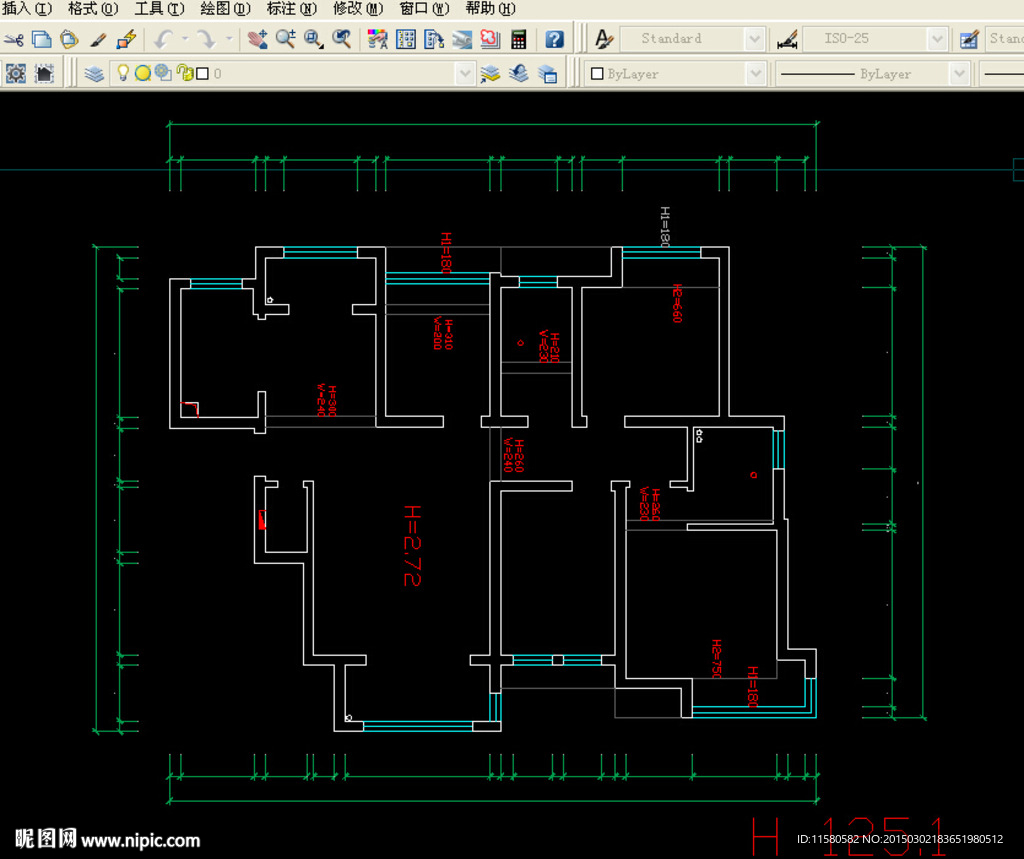Activate the Pan realtime hand tool

click(x=257, y=40)
